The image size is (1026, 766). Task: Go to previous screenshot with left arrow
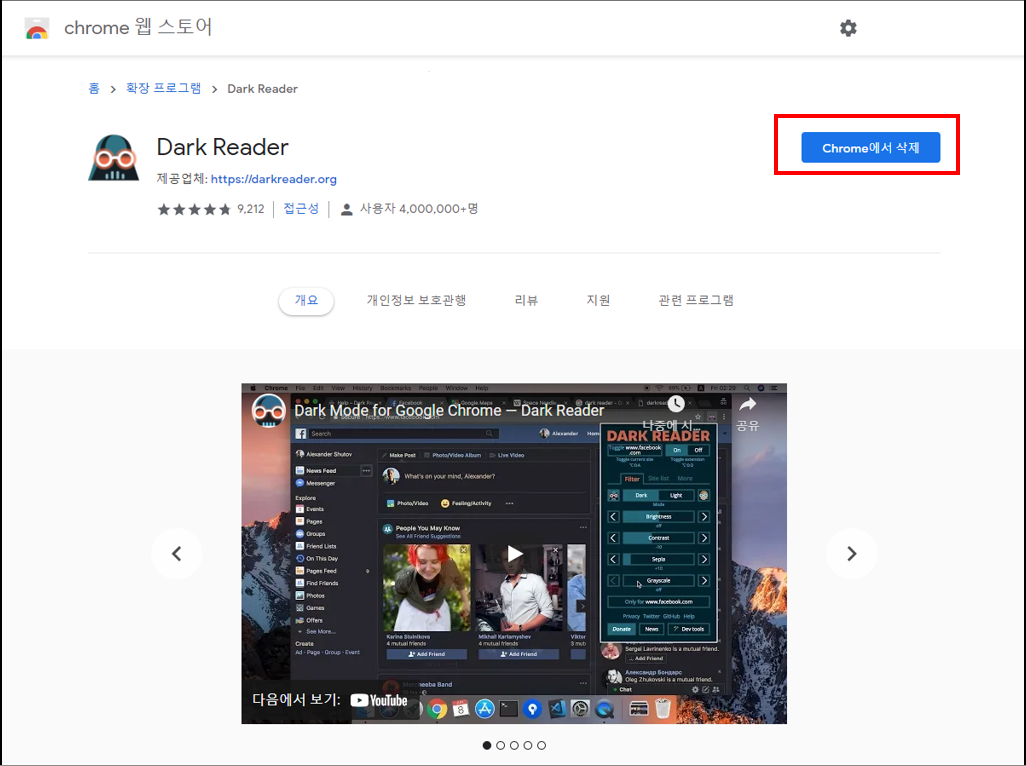(x=177, y=554)
